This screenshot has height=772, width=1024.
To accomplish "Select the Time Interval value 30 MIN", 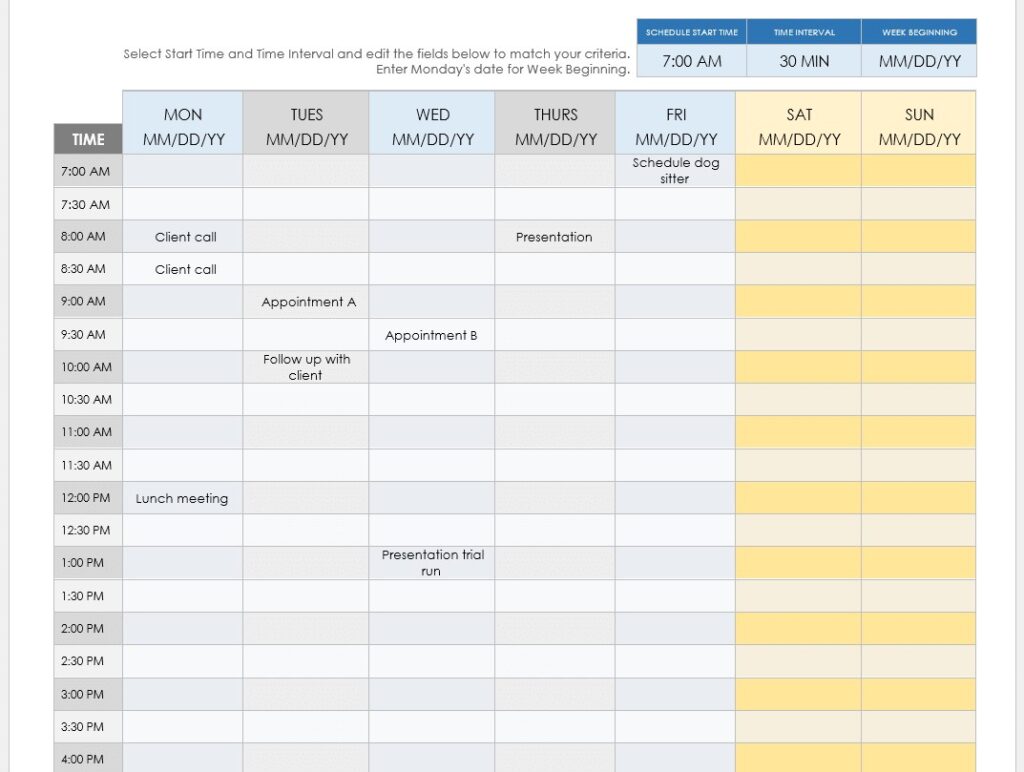I will click(x=804, y=61).
